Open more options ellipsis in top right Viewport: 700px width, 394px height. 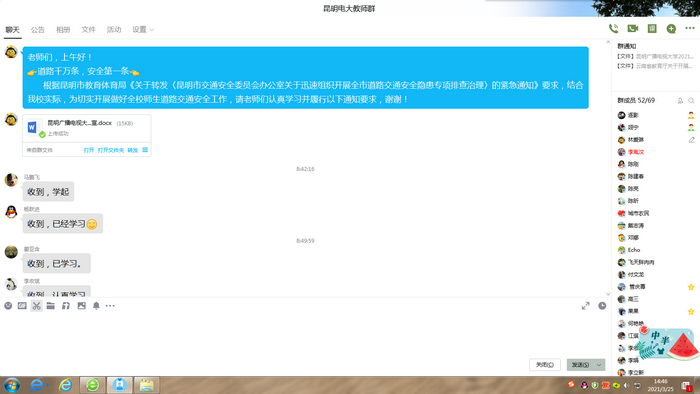click(690, 28)
